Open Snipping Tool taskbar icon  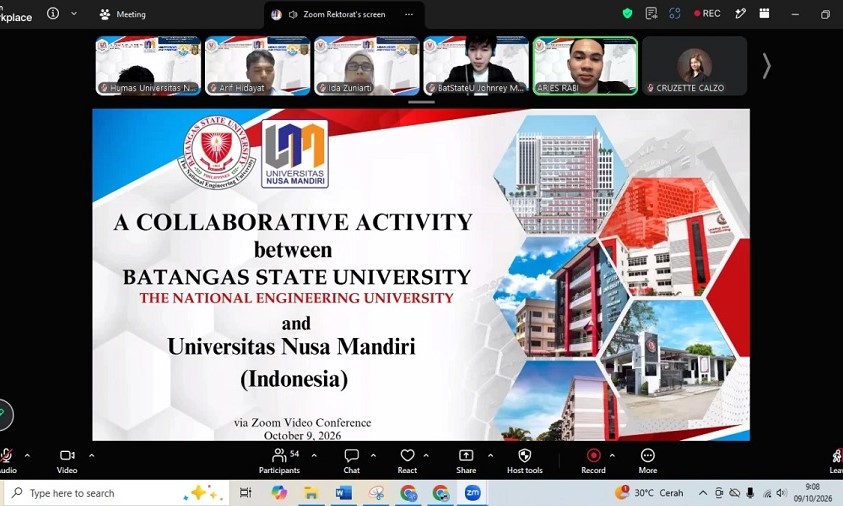click(x=376, y=493)
